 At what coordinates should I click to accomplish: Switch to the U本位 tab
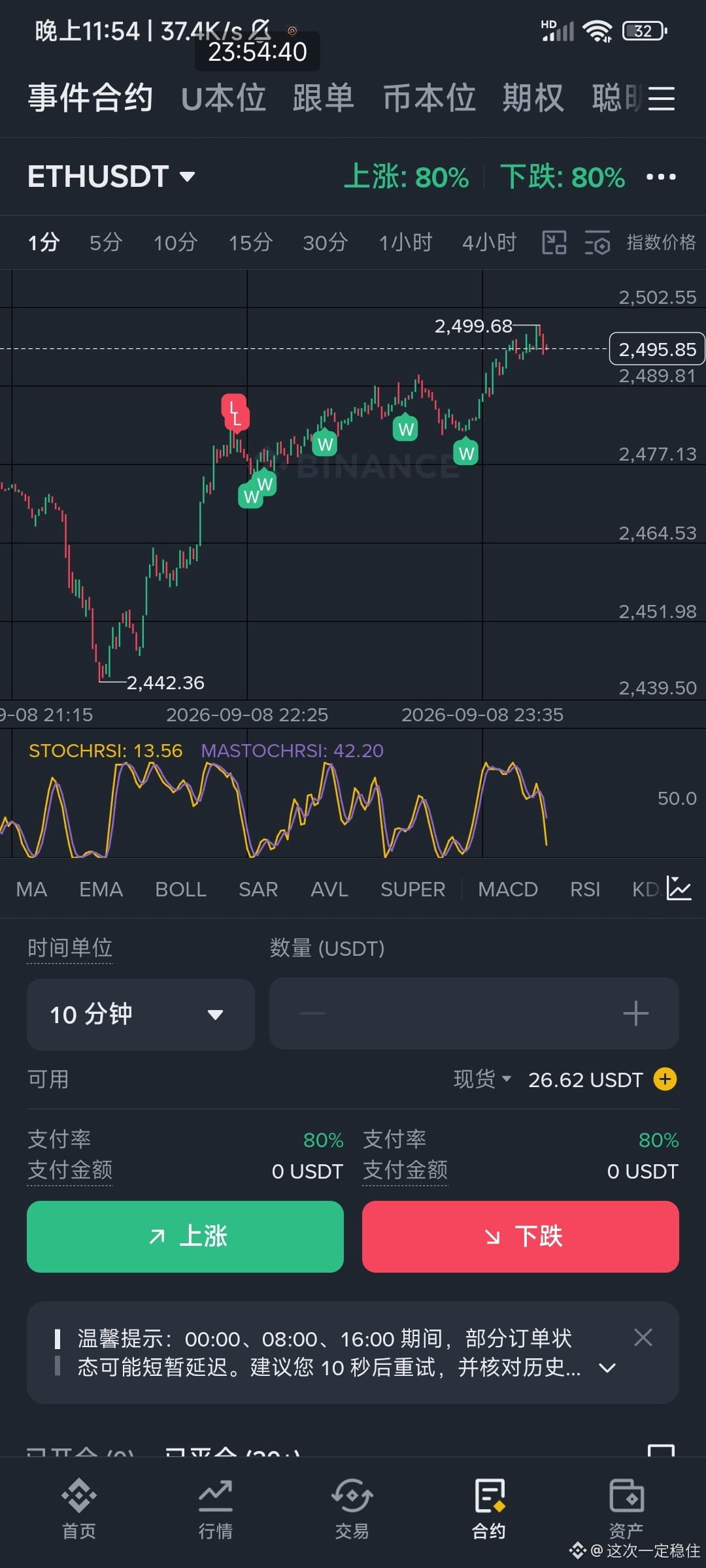tap(223, 99)
